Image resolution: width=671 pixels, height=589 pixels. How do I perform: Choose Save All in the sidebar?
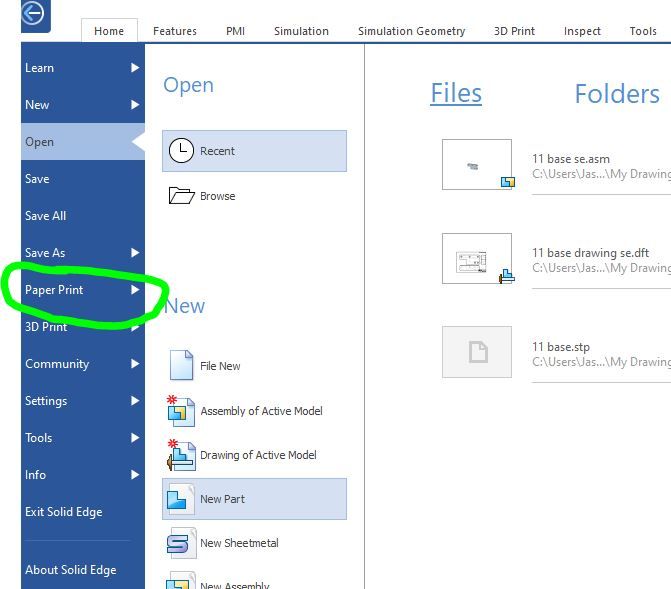pyautogui.click(x=83, y=216)
